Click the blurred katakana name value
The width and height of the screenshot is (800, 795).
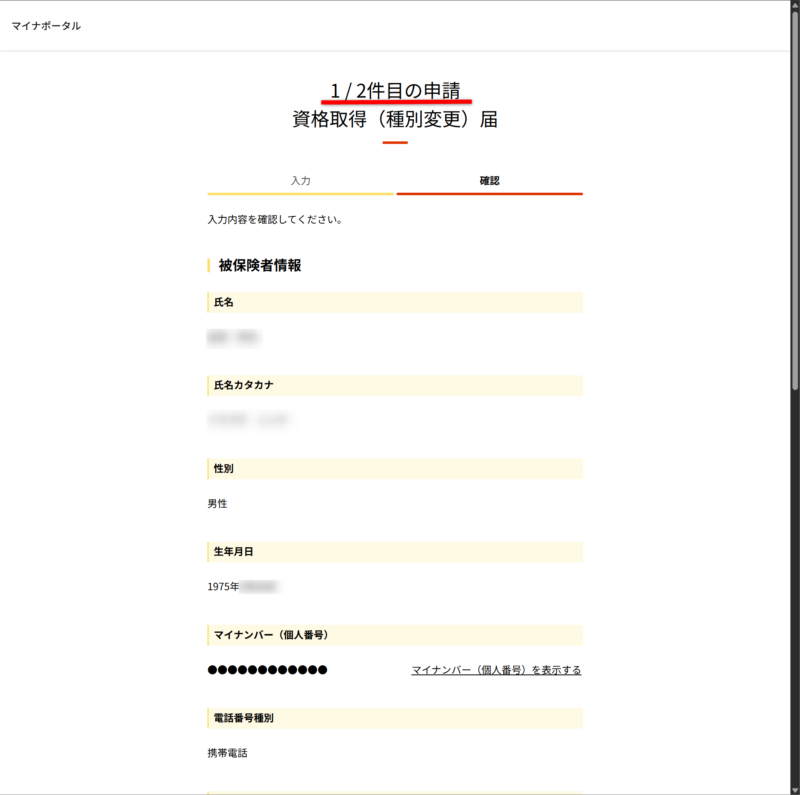tap(249, 421)
